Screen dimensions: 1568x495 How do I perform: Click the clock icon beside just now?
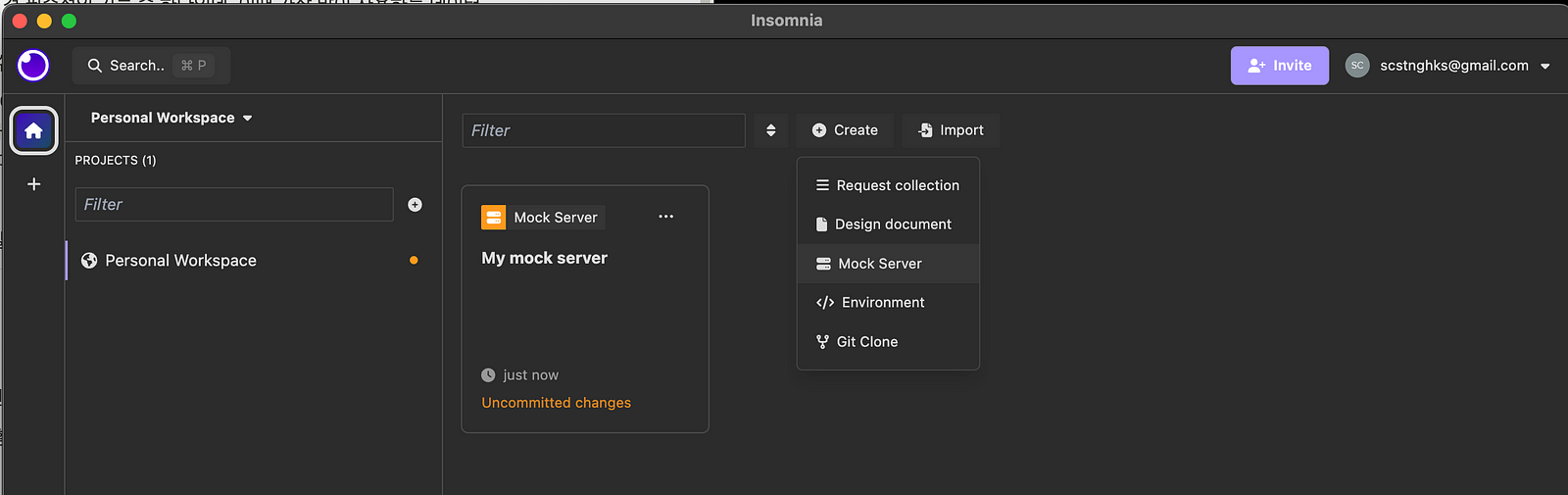[x=488, y=375]
